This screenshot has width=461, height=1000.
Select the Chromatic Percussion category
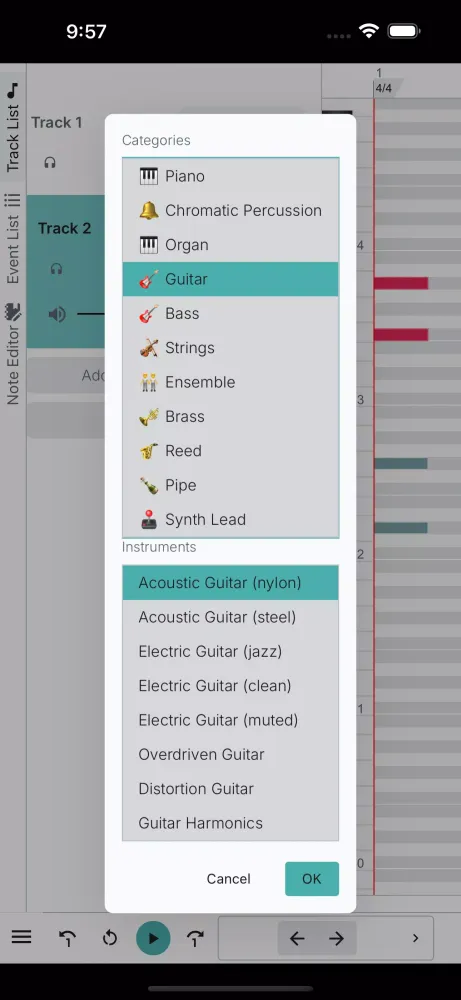(230, 210)
